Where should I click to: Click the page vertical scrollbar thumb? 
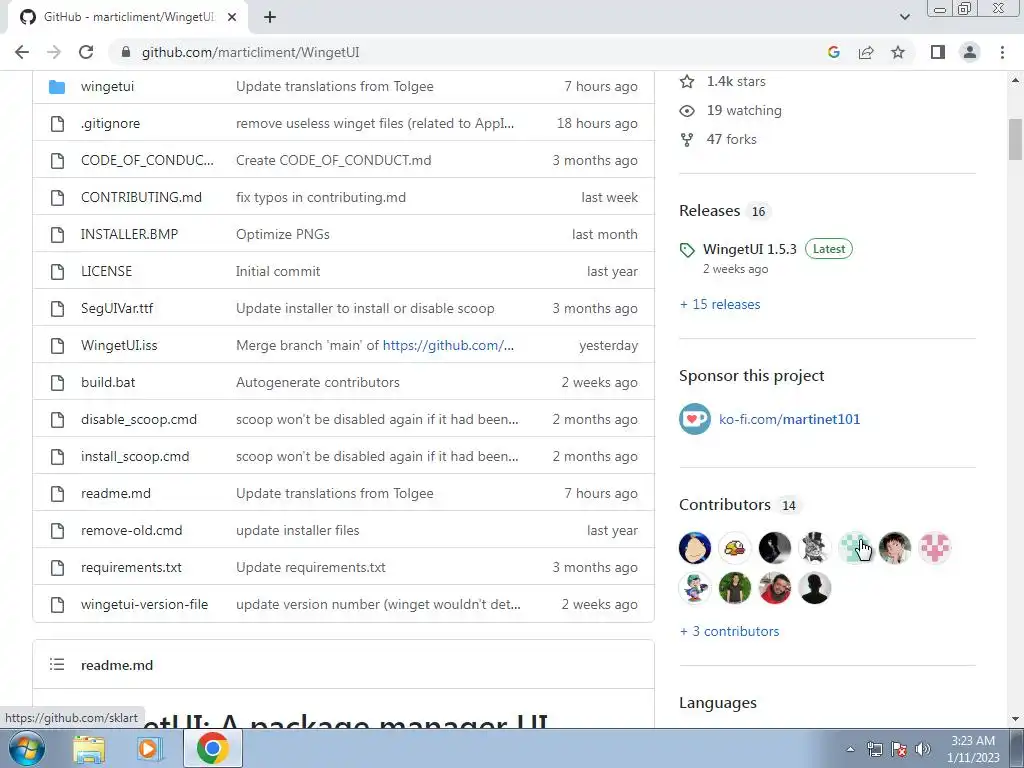click(x=1015, y=139)
